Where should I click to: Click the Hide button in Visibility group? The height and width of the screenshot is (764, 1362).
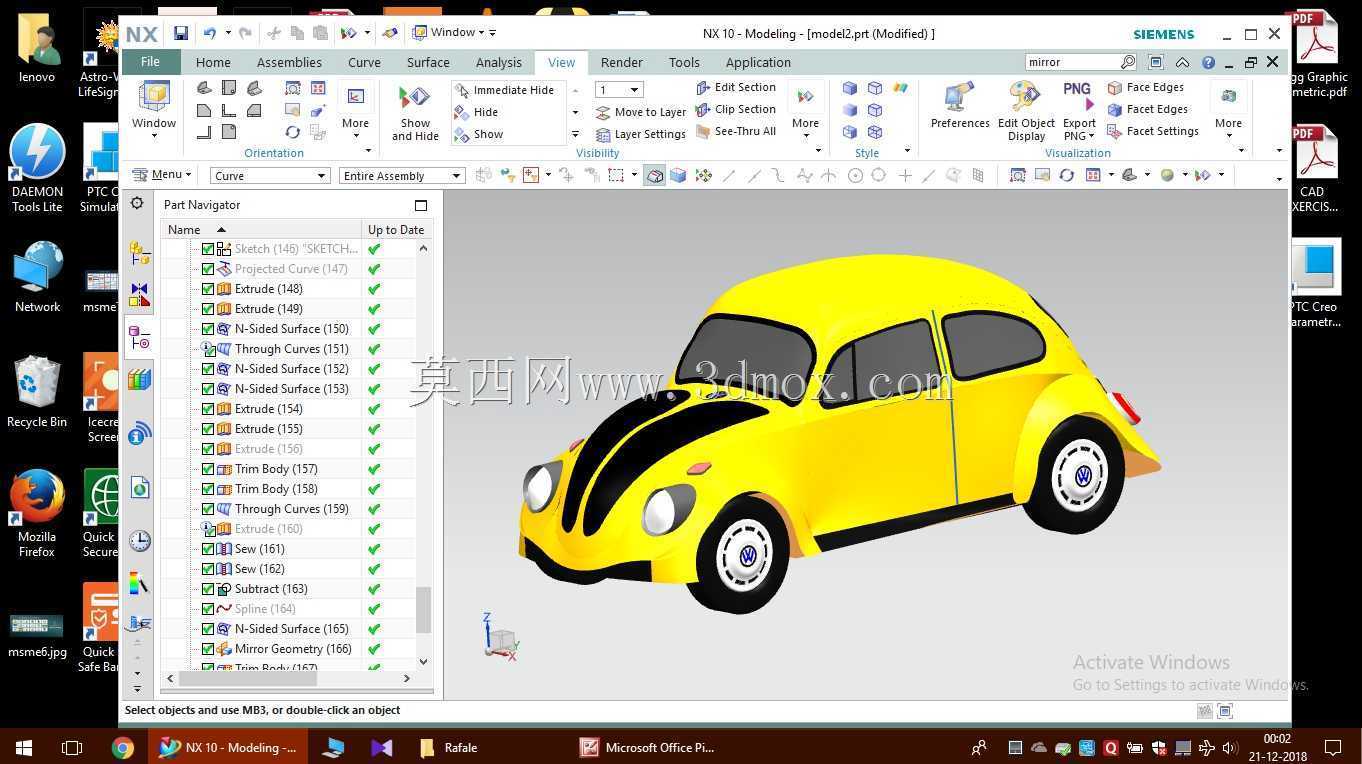[477, 112]
